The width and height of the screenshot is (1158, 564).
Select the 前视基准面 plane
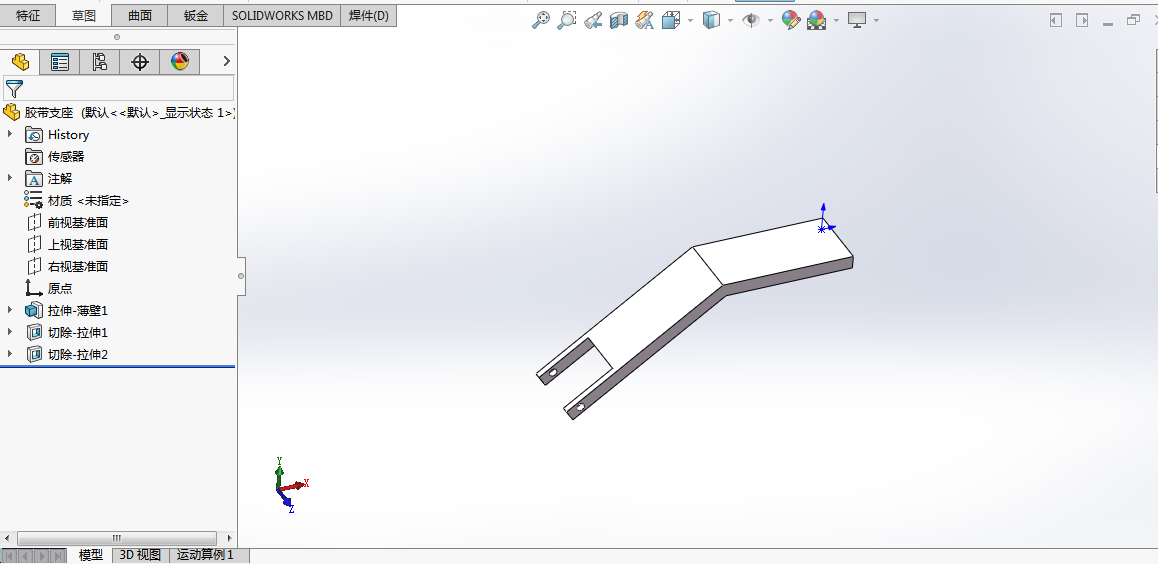coord(78,222)
